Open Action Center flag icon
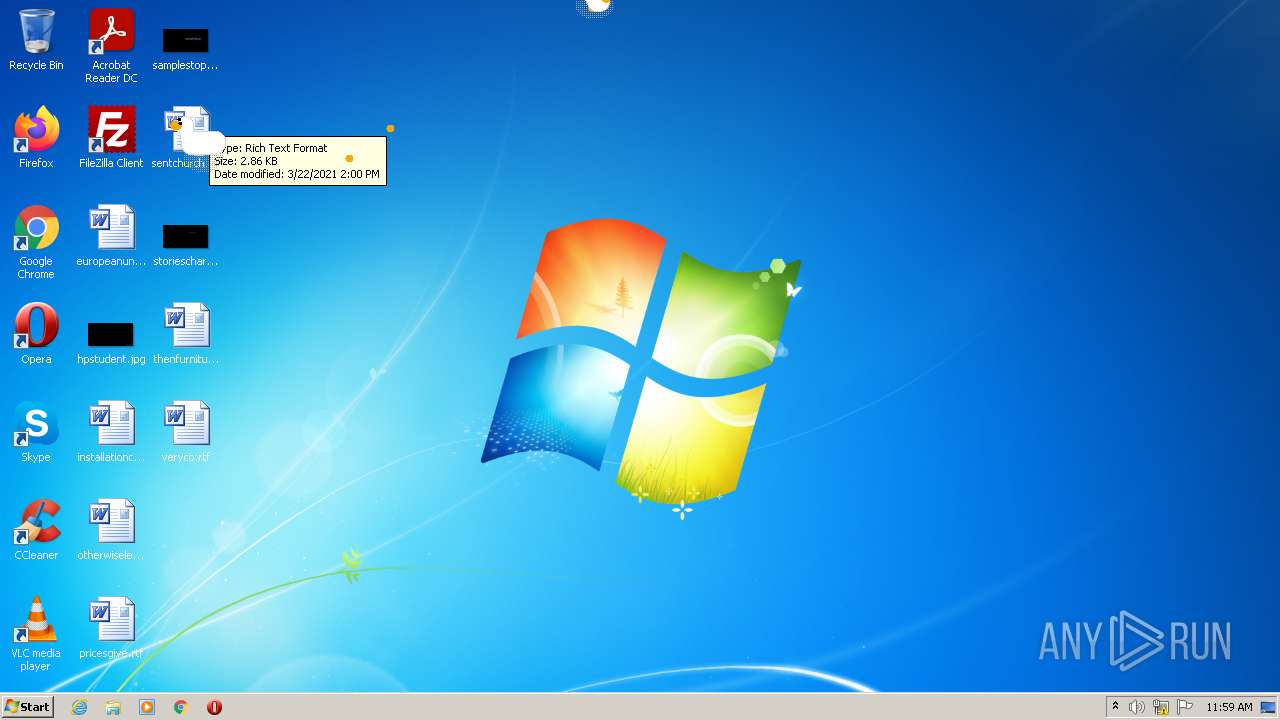1280x720 pixels. click(x=1185, y=707)
